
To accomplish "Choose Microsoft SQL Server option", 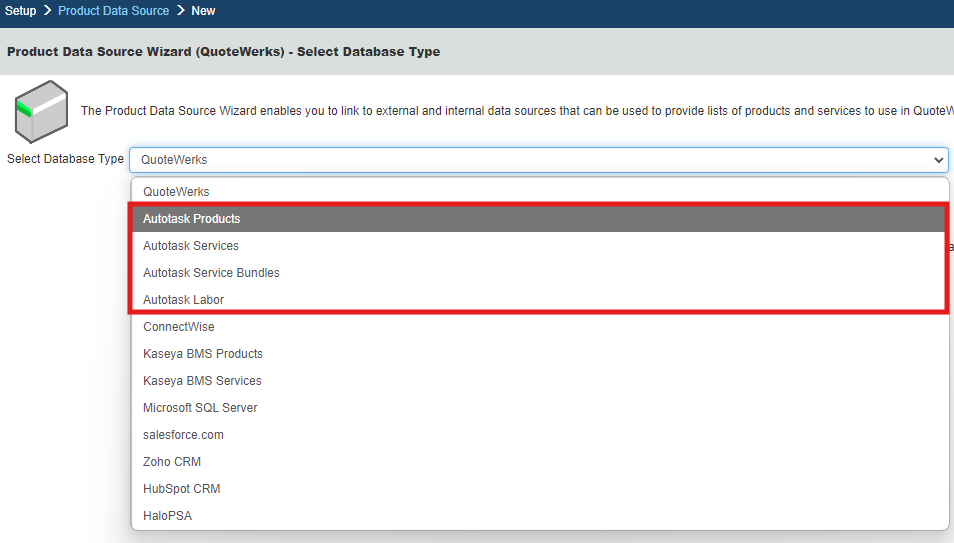I will click(200, 407).
